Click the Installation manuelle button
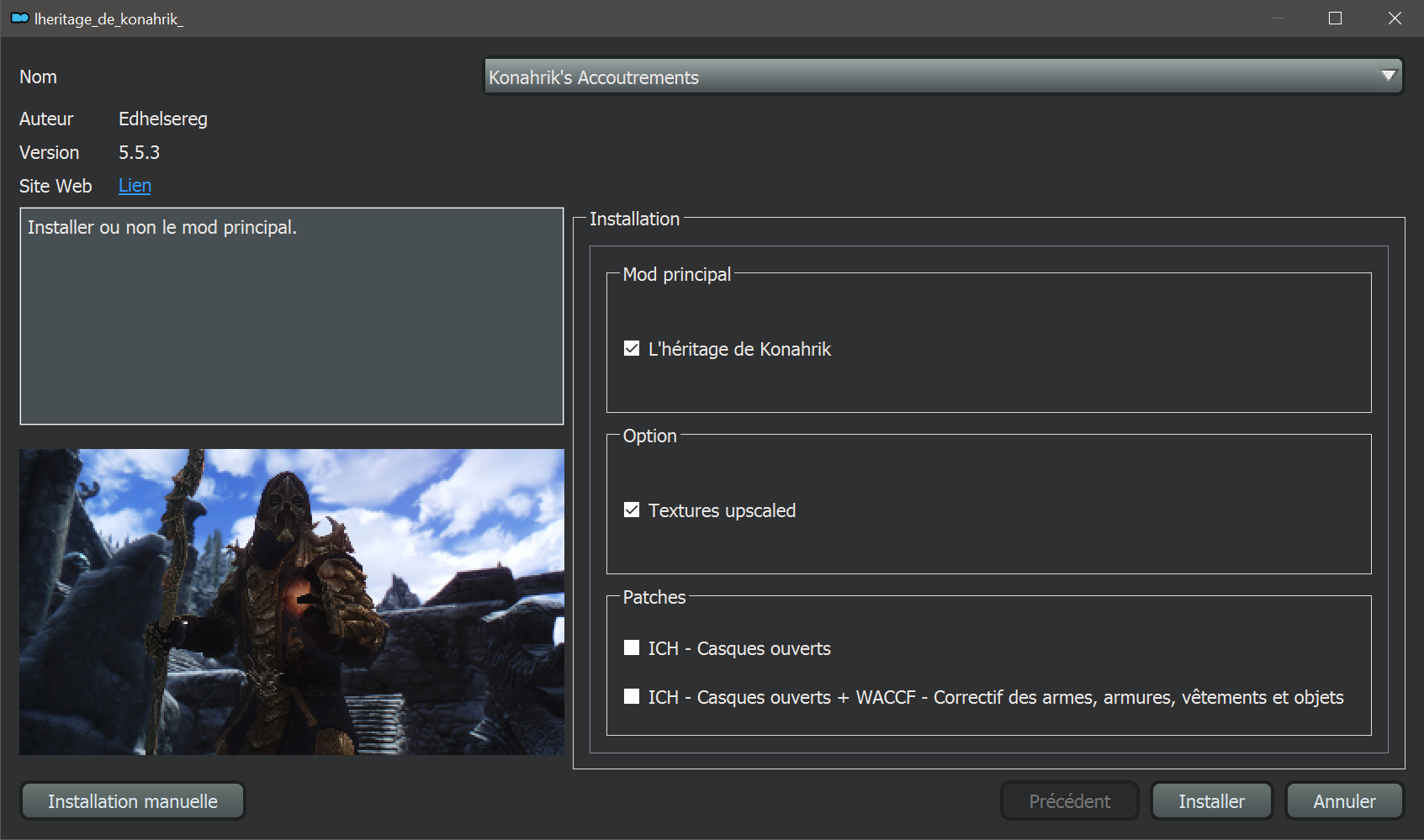This screenshot has height=840, width=1424. [133, 801]
